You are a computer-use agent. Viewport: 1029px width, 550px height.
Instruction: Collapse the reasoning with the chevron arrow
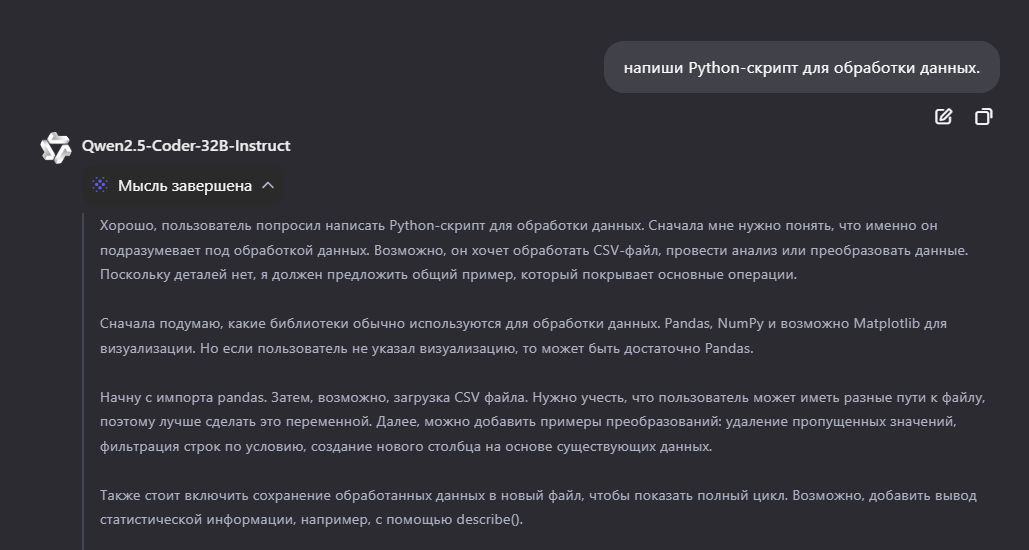click(x=268, y=186)
